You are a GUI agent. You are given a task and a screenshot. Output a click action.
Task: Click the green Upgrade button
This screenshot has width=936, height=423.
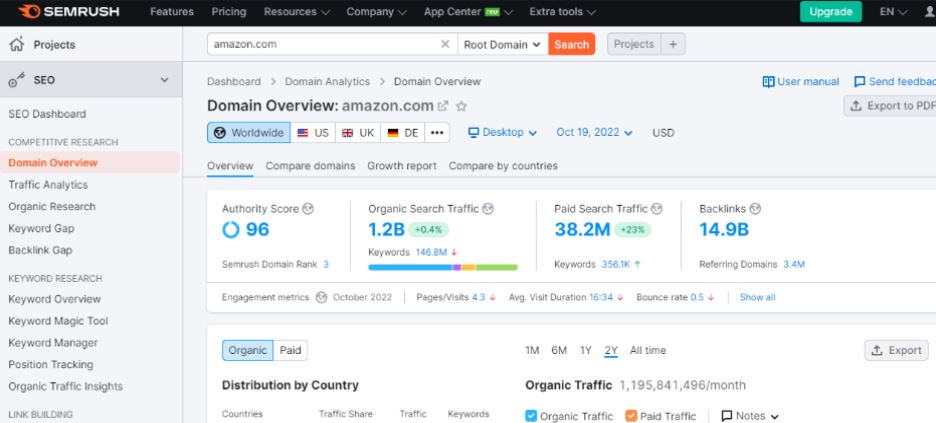(830, 12)
